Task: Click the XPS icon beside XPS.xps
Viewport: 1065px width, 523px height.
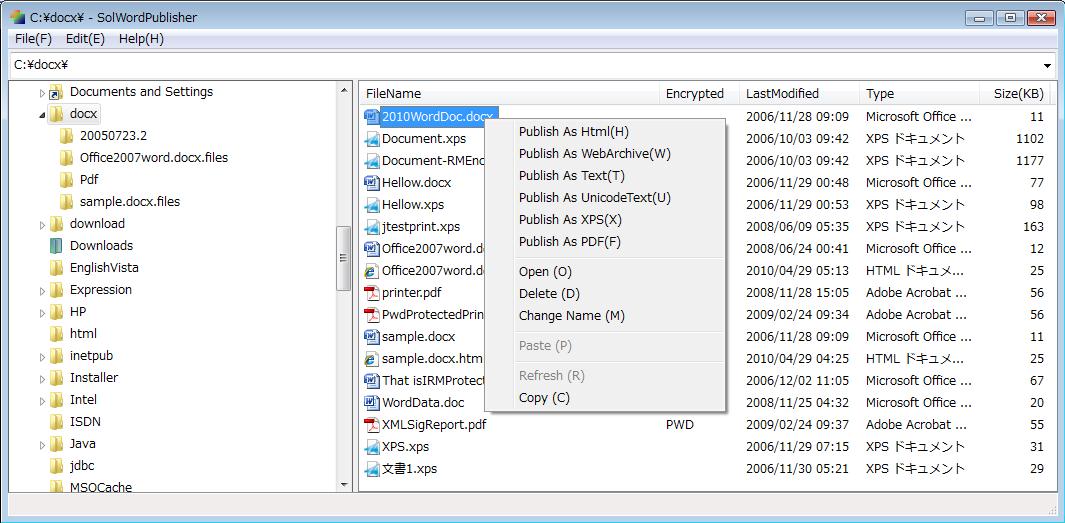Action: [372, 446]
